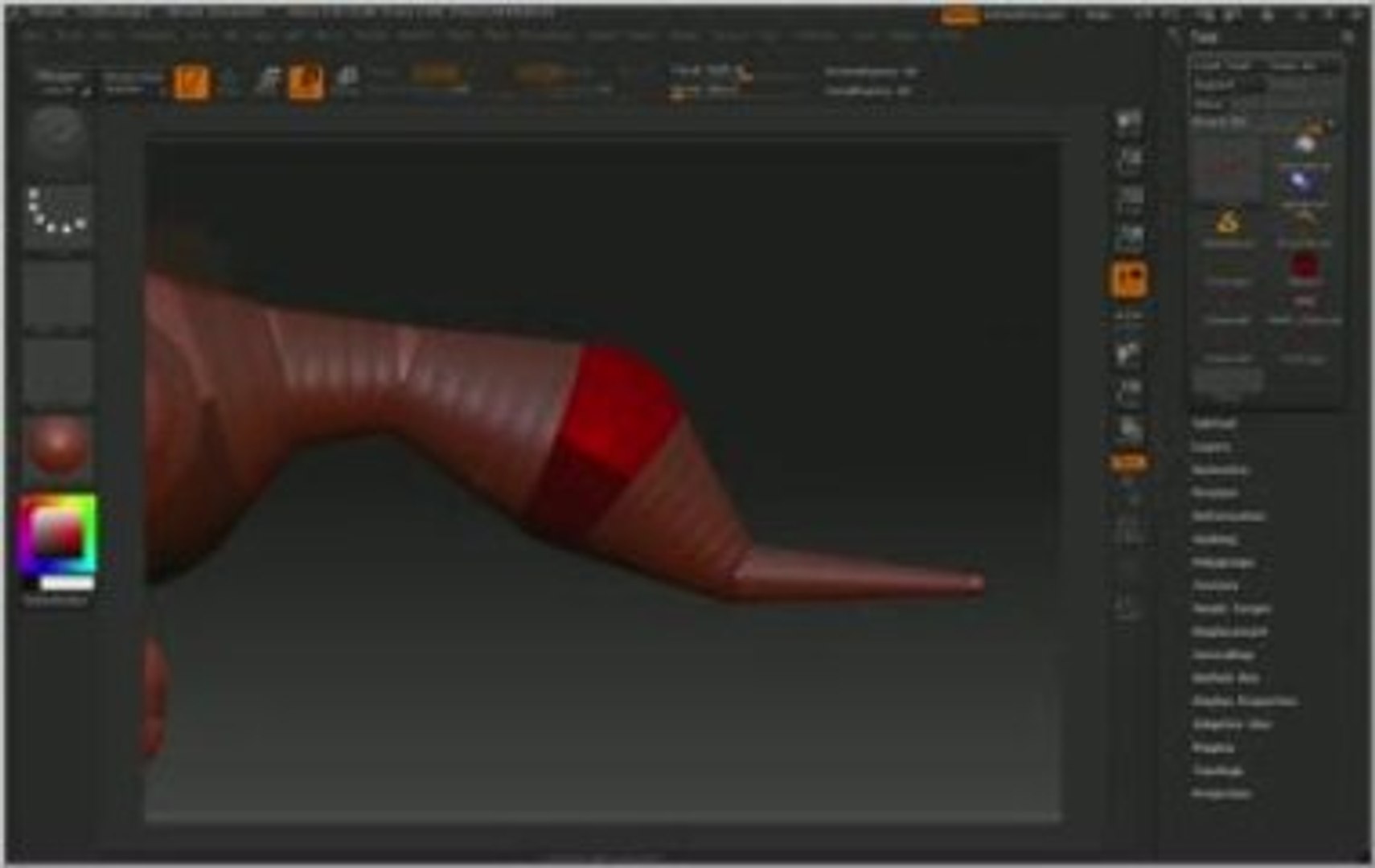
Task: Pick a hue in the rainbow color picker
Action: tap(58, 534)
